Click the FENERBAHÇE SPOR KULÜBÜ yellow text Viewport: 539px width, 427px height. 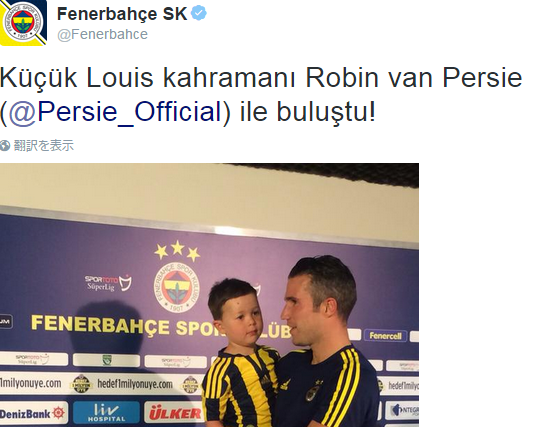tap(161, 326)
